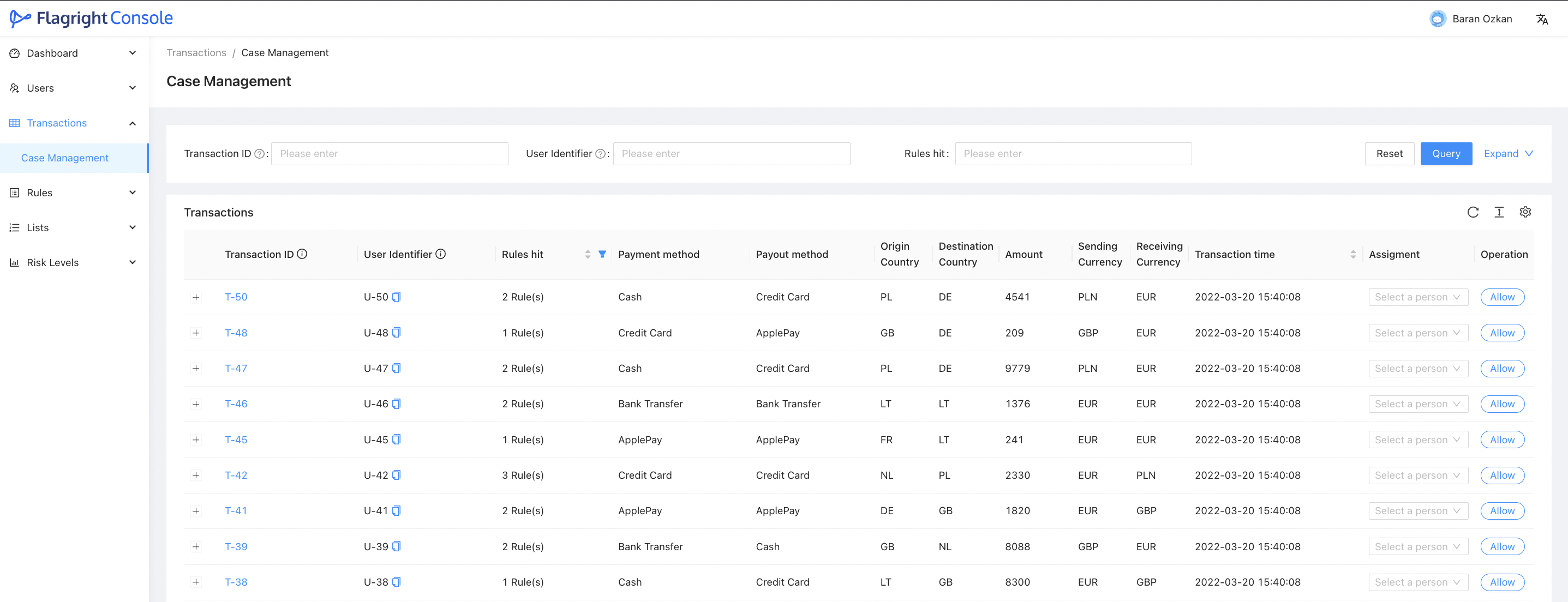1568x602 pixels.
Task: Open the table density icon
Action: [x=1499, y=212]
